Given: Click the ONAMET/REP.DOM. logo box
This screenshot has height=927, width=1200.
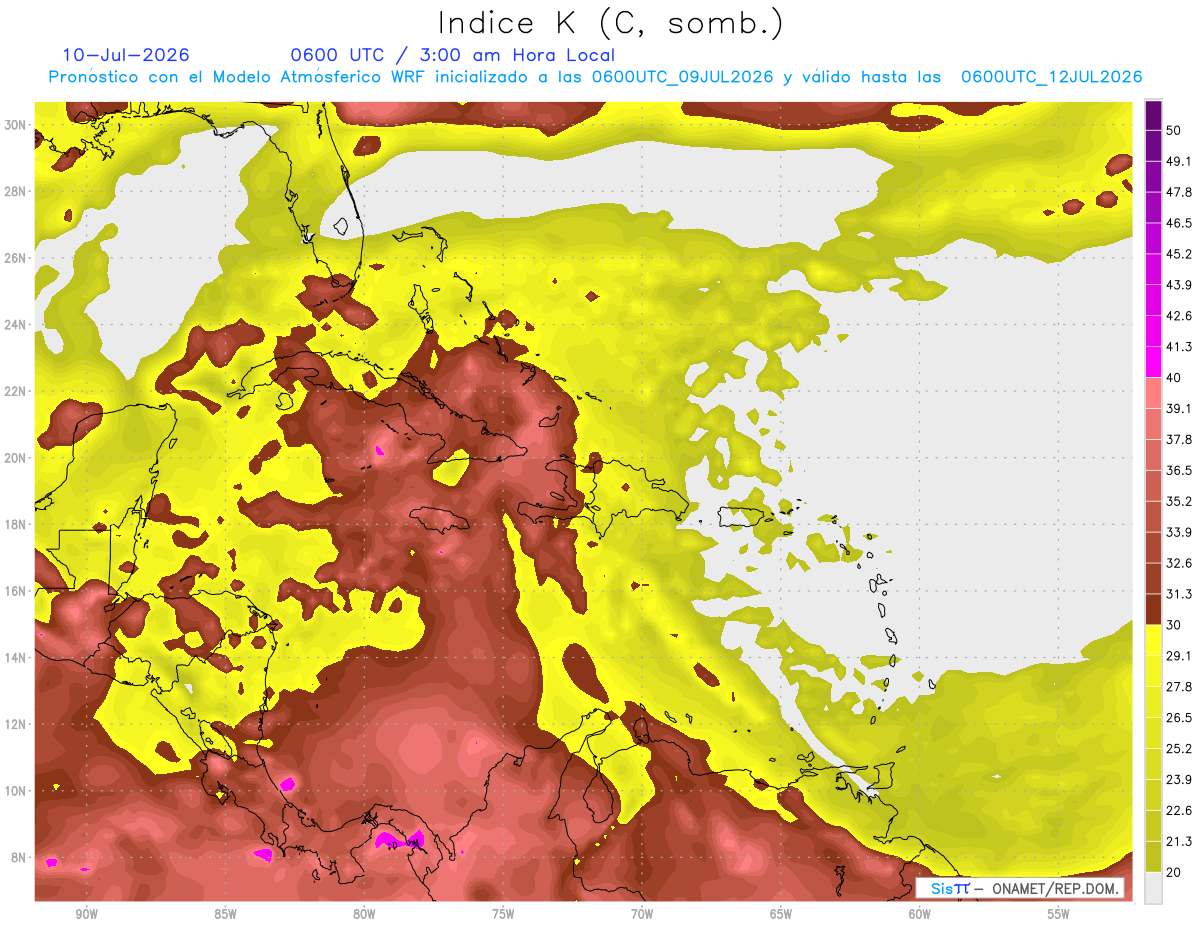Looking at the screenshot, I should (x=1019, y=888).
